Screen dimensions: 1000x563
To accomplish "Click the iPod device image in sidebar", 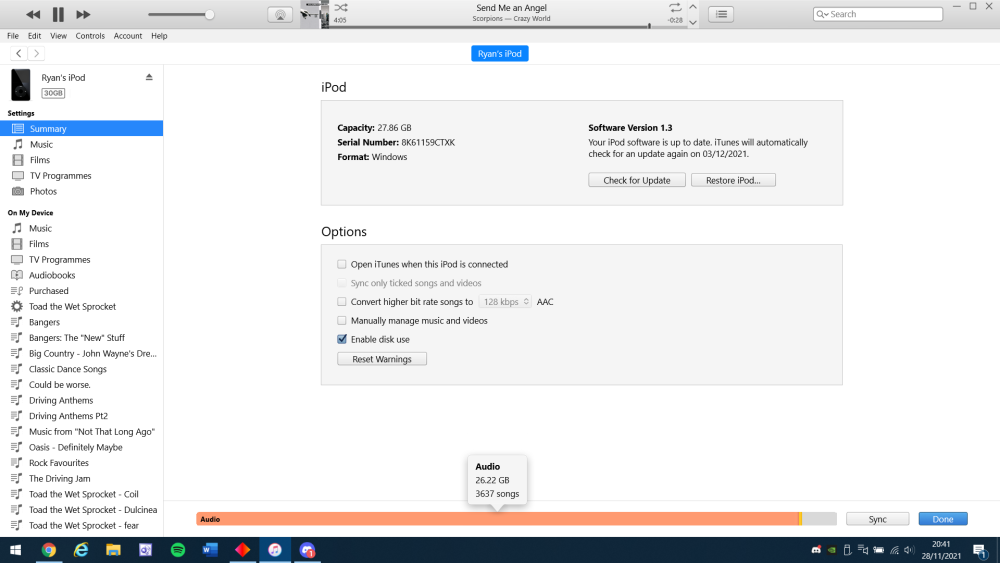I will (20, 85).
